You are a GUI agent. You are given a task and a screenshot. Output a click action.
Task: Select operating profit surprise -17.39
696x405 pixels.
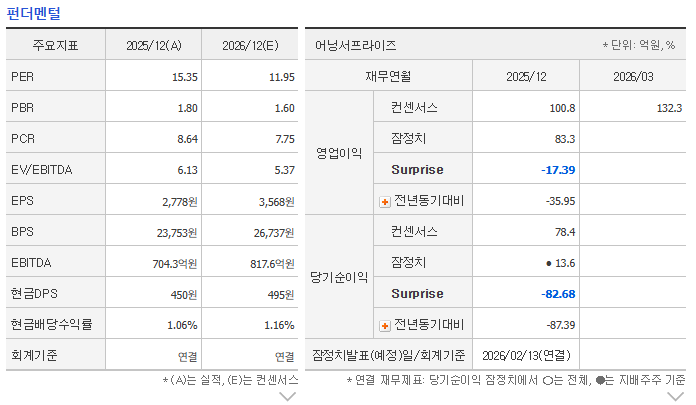pos(558,170)
